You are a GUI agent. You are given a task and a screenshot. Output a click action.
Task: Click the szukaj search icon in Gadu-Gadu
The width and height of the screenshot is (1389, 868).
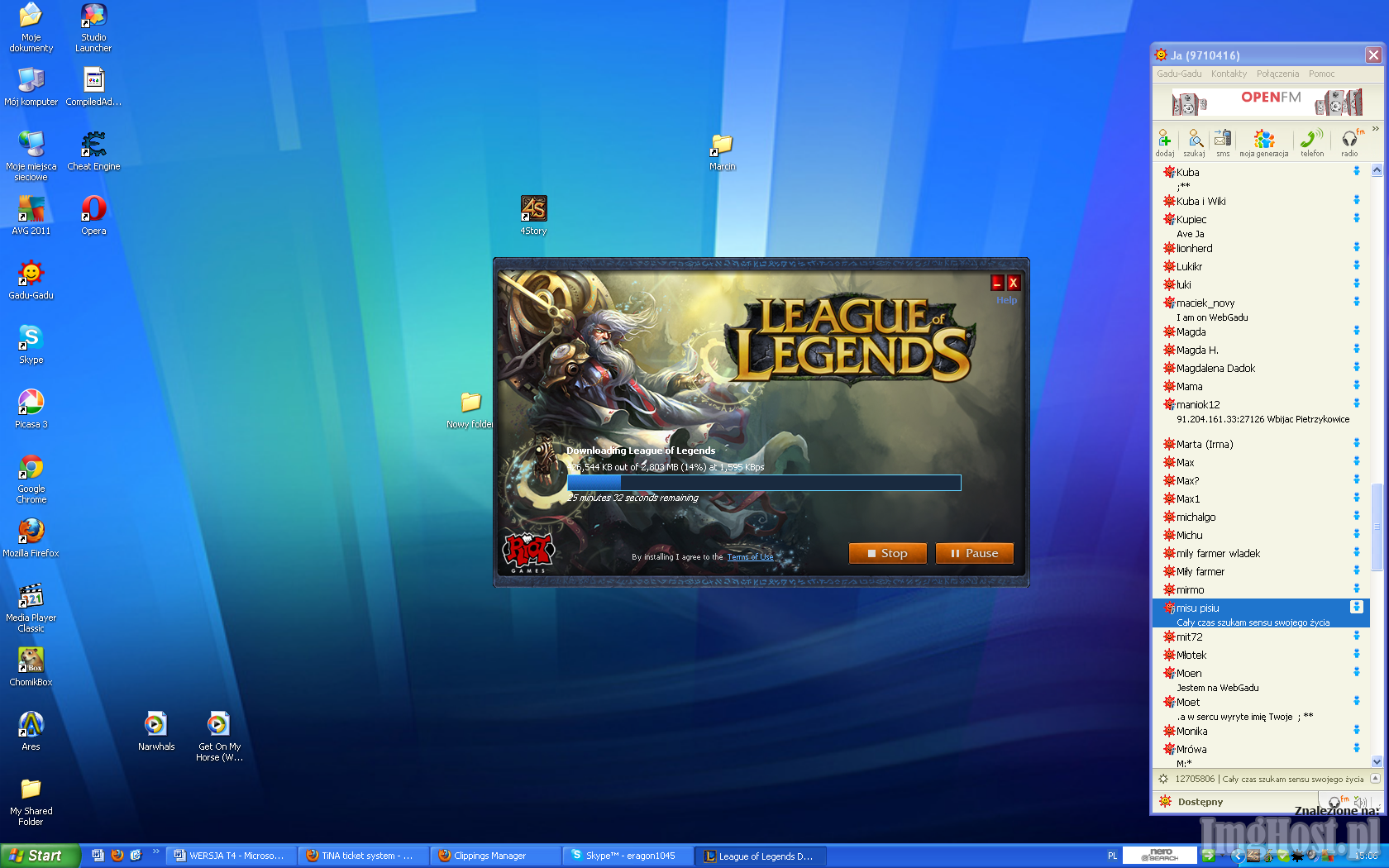pyautogui.click(x=1194, y=142)
